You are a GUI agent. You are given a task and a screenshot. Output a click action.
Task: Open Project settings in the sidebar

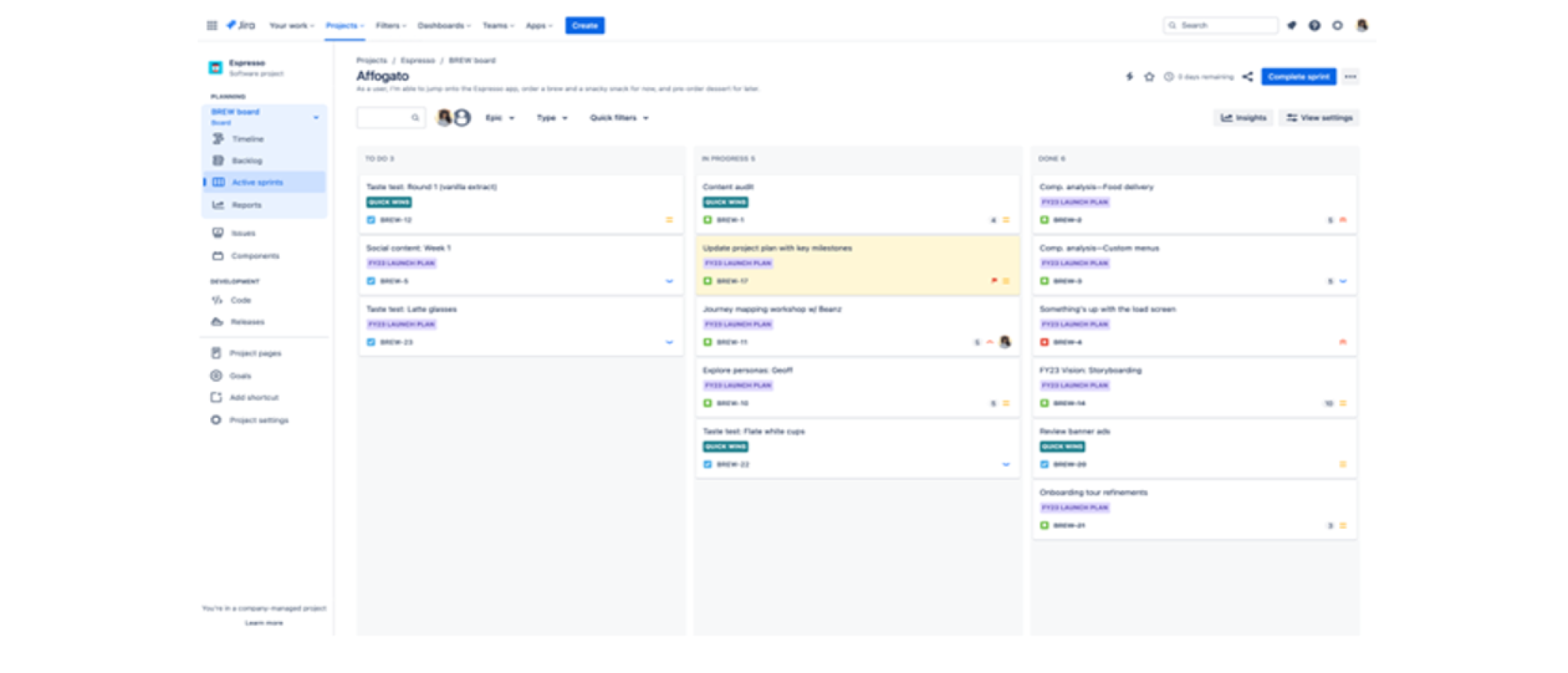[264, 420]
